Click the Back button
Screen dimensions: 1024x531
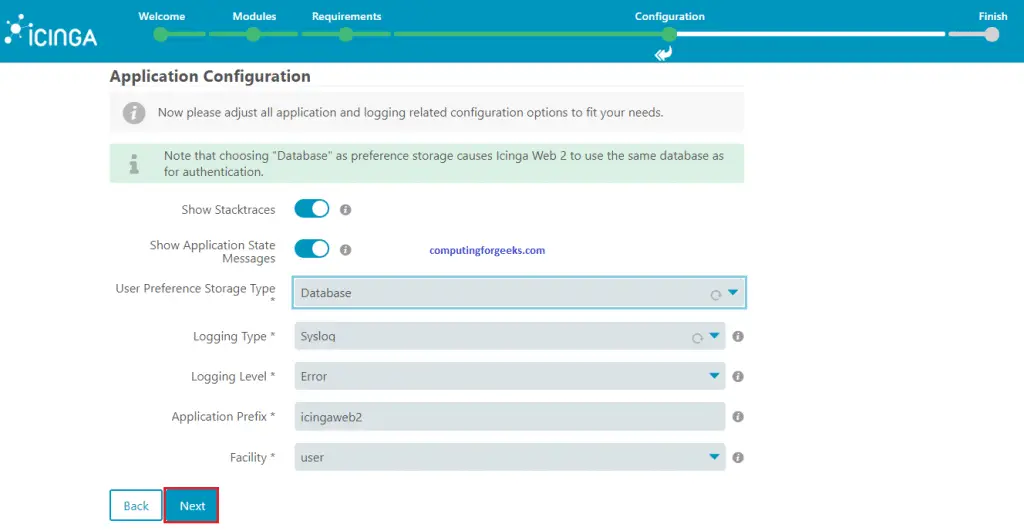tap(136, 506)
